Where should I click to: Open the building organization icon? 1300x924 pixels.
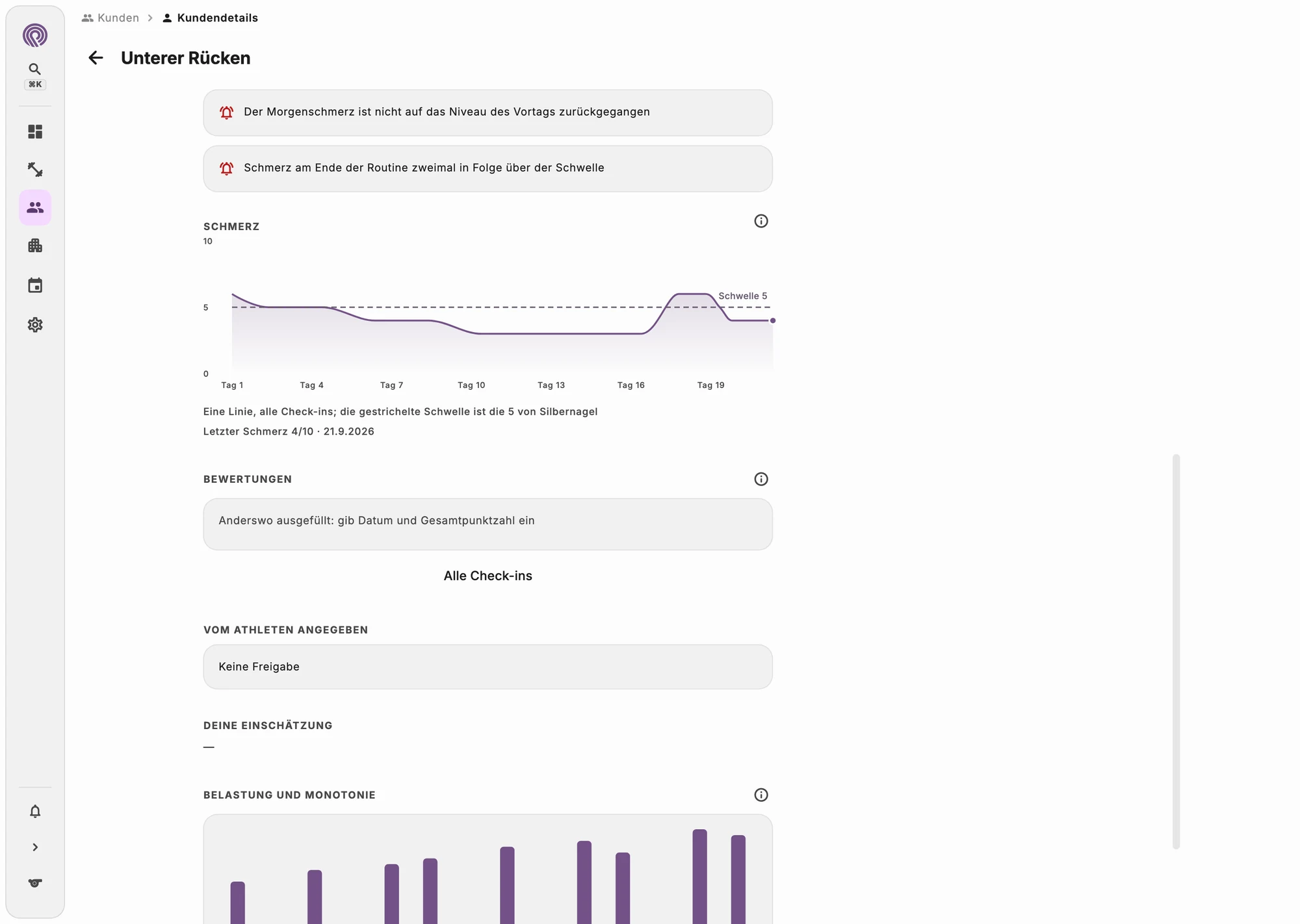[35, 246]
